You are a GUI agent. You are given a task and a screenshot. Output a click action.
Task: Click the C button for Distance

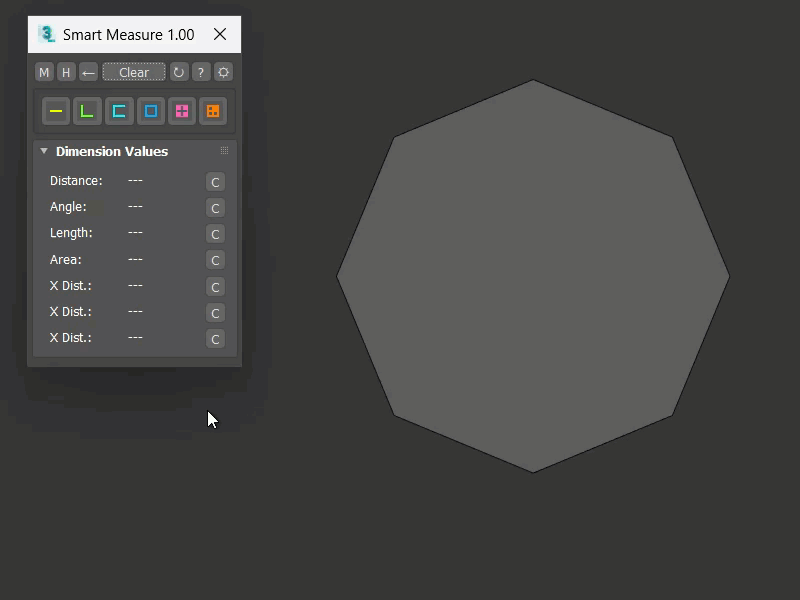(x=215, y=182)
